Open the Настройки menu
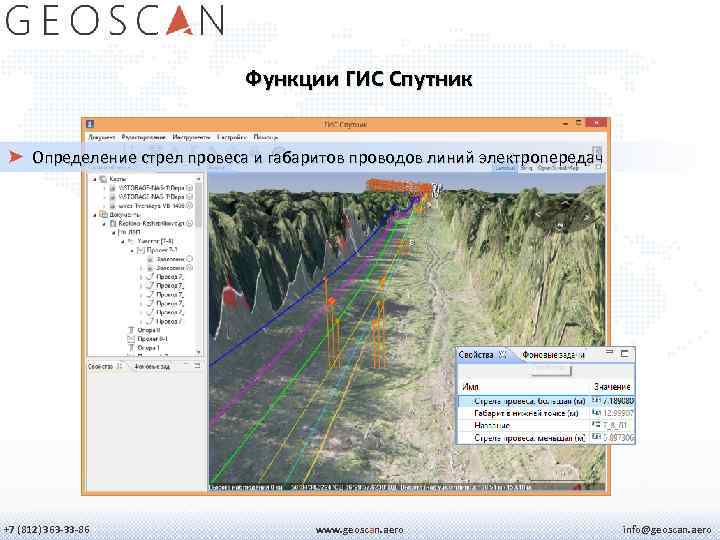 coord(232,137)
